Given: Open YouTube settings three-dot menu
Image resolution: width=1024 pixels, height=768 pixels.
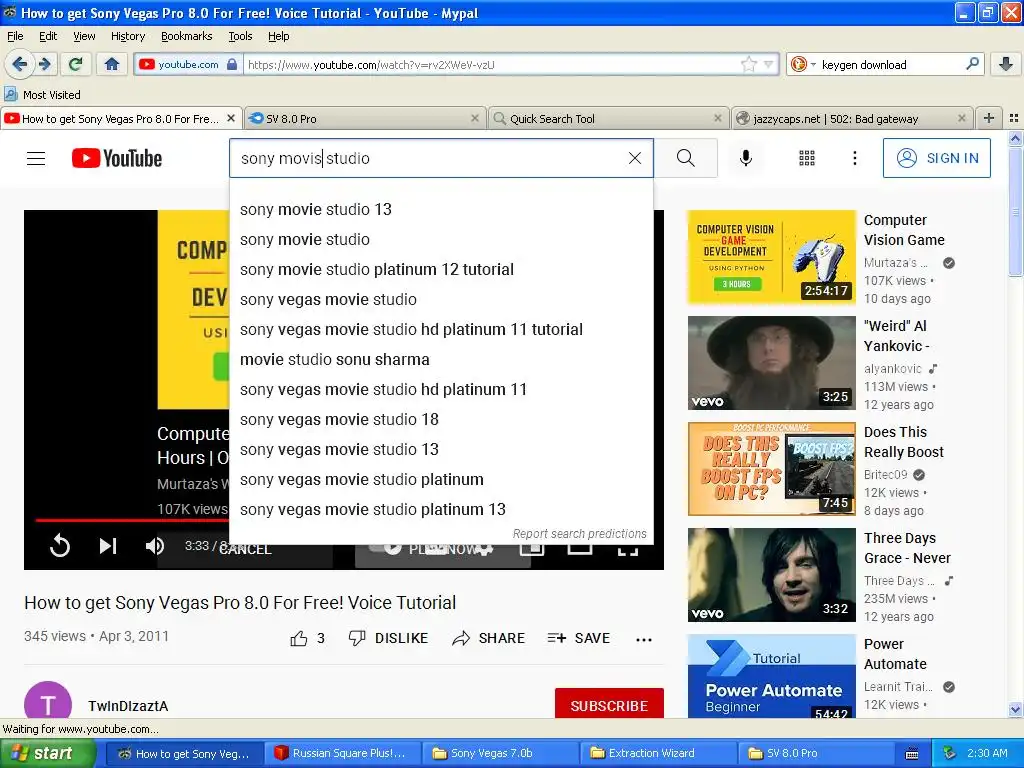Looking at the screenshot, I should 854,158.
